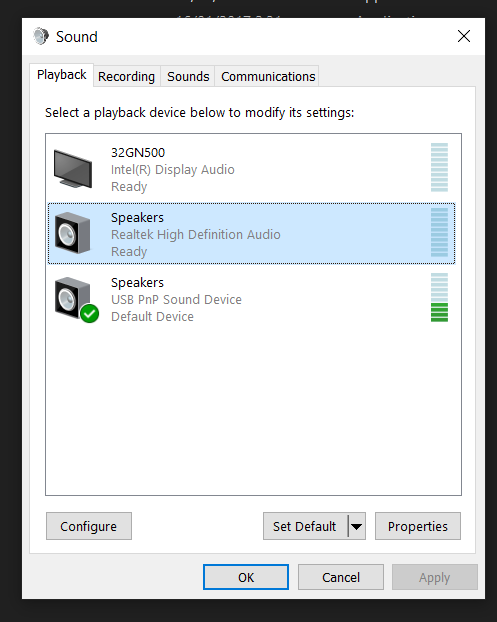This screenshot has height=622, width=497.
Task: Open the Sounds tab
Action: [188, 76]
